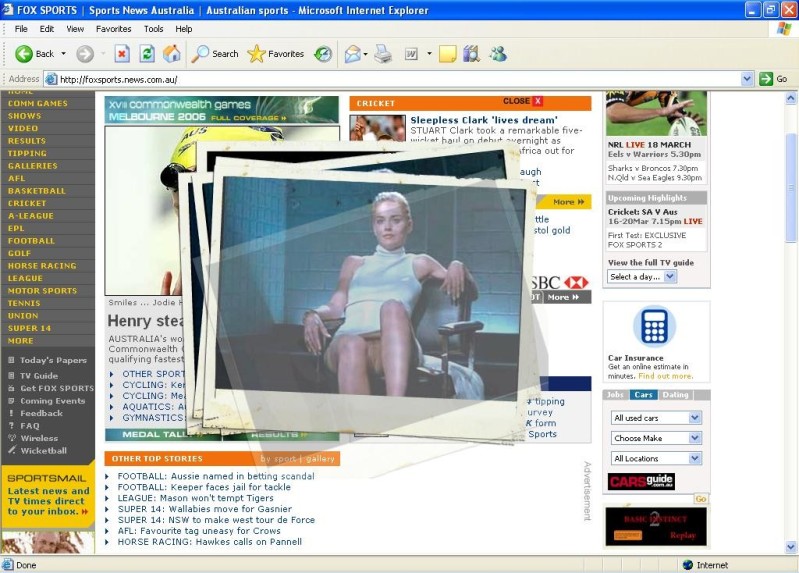Go to the Home page icon
This screenshot has height=573, width=799.
click(172, 54)
